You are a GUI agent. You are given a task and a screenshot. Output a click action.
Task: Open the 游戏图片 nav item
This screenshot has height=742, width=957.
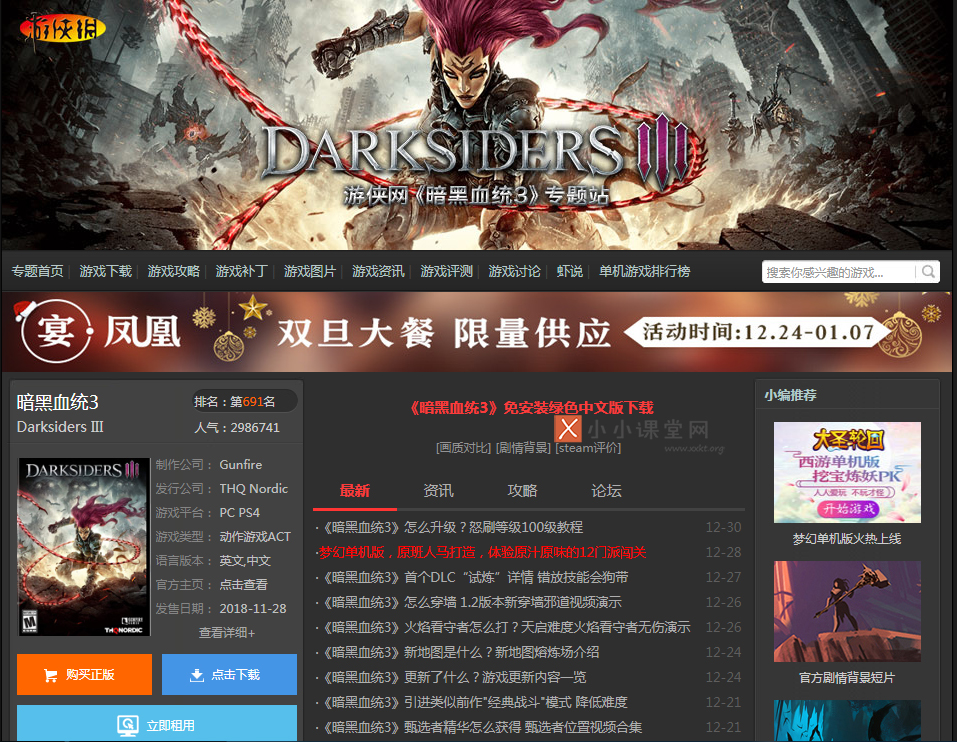310,272
